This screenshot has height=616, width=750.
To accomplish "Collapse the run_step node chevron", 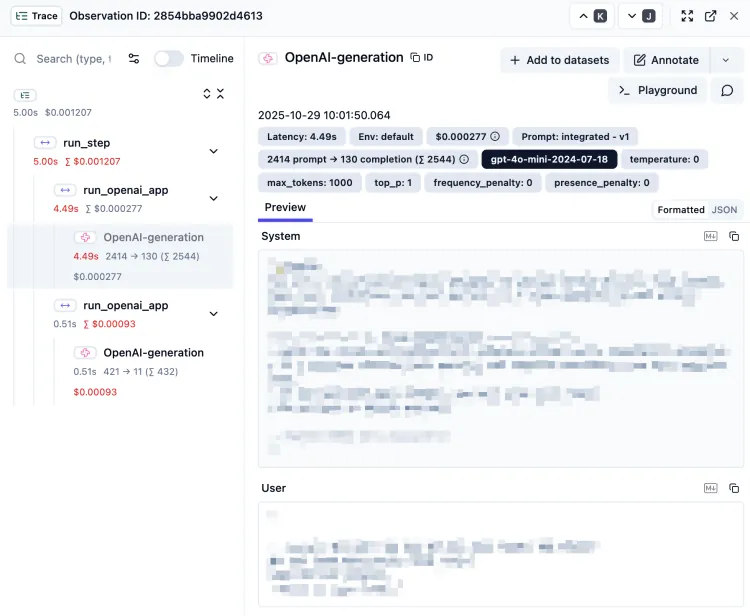I will tap(214, 151).
